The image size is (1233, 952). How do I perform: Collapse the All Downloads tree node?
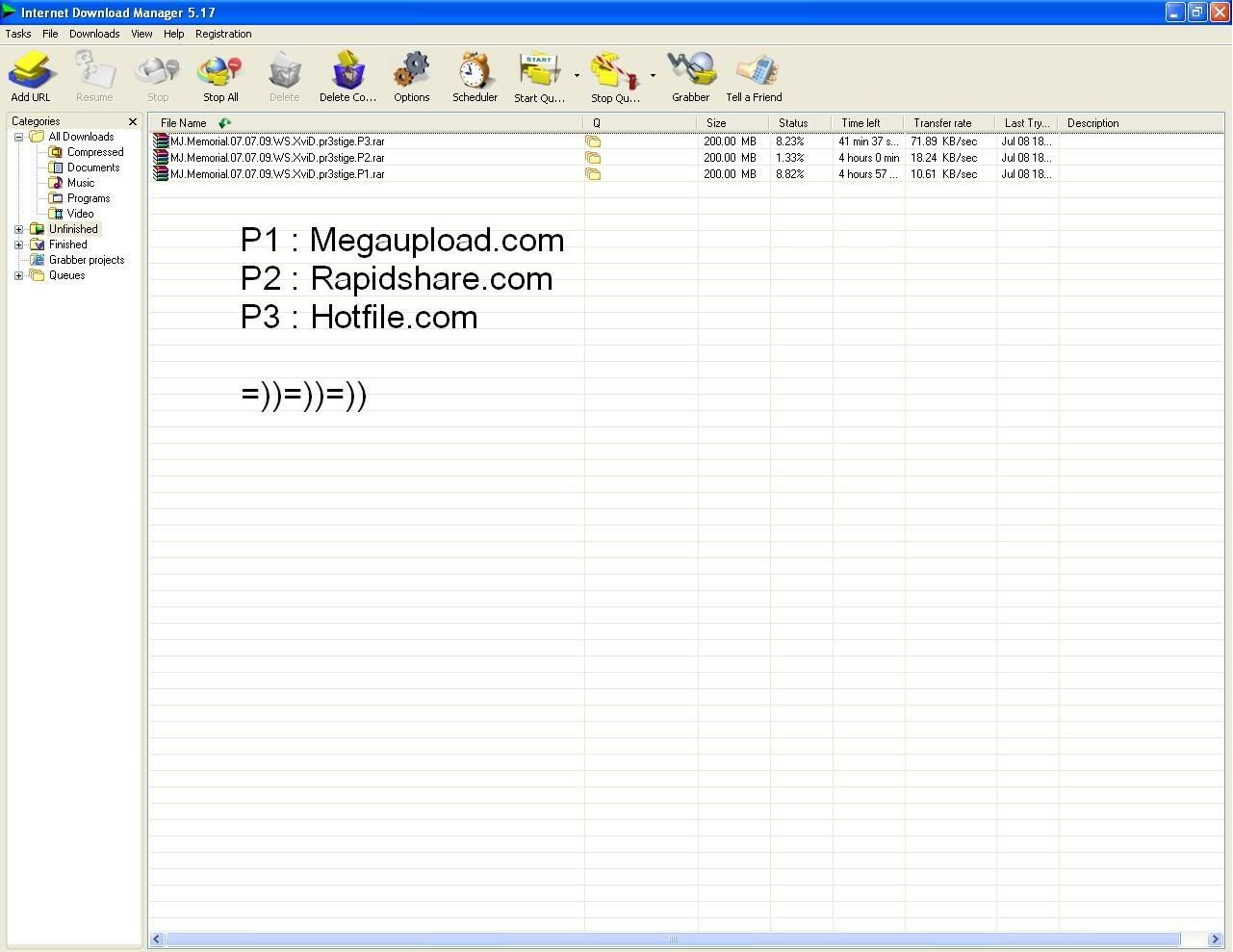[18, 137]
